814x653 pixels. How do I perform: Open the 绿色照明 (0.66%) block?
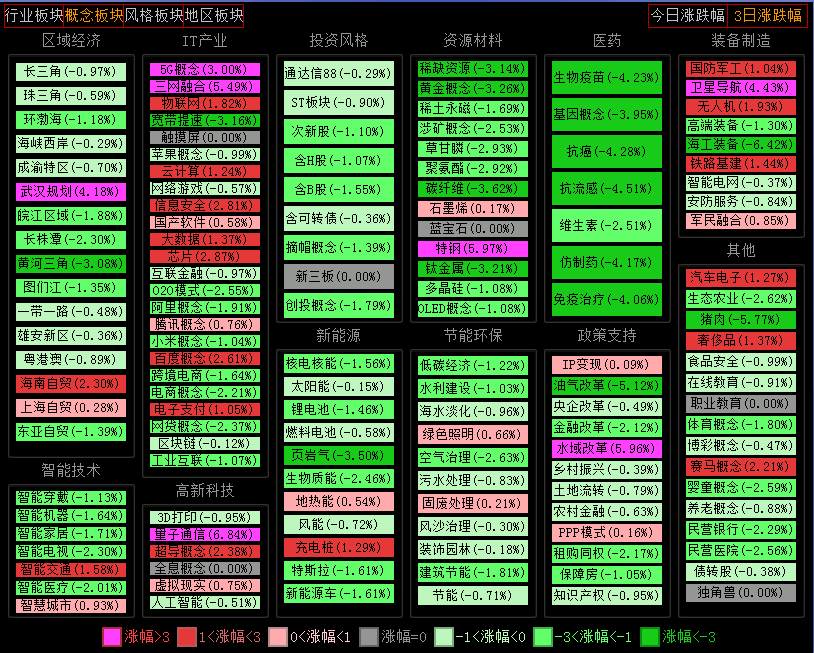[473, 434]
